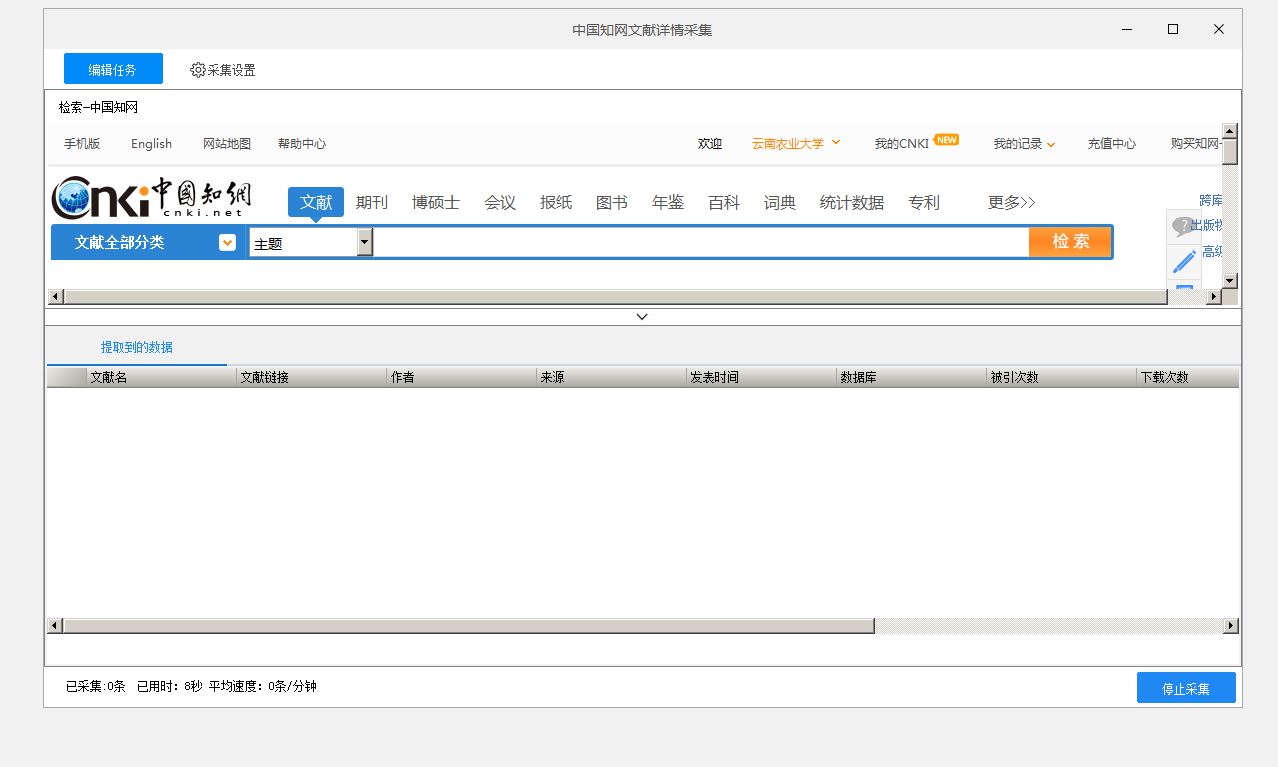The height and width of the screenshot is (767, 1278).
Task: Click the 来源 column header
Action: 611,377
